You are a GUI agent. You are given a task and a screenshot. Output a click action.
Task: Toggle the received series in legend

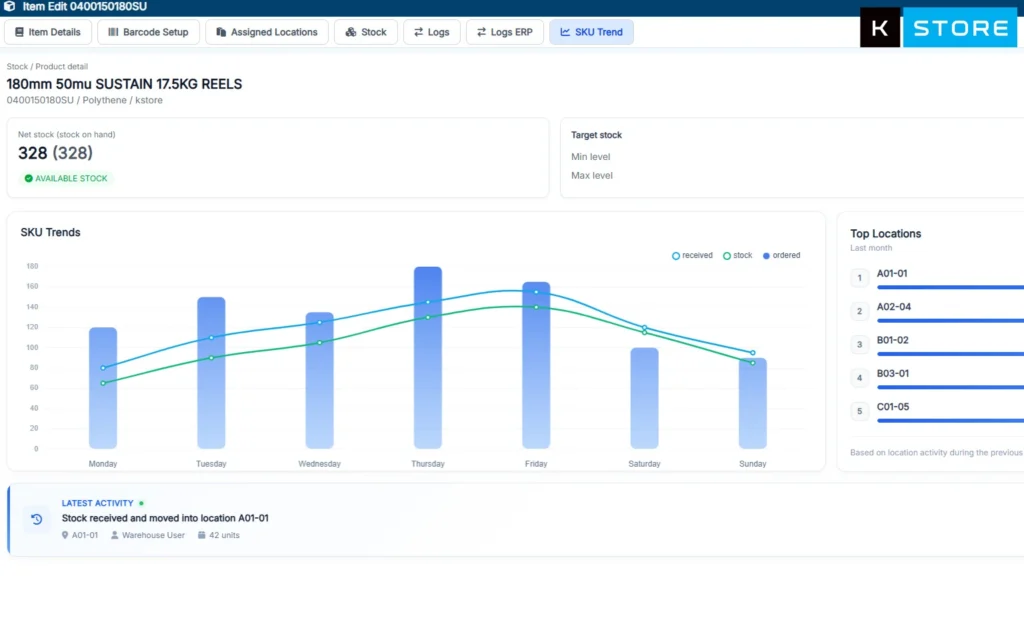coord(692,255)
